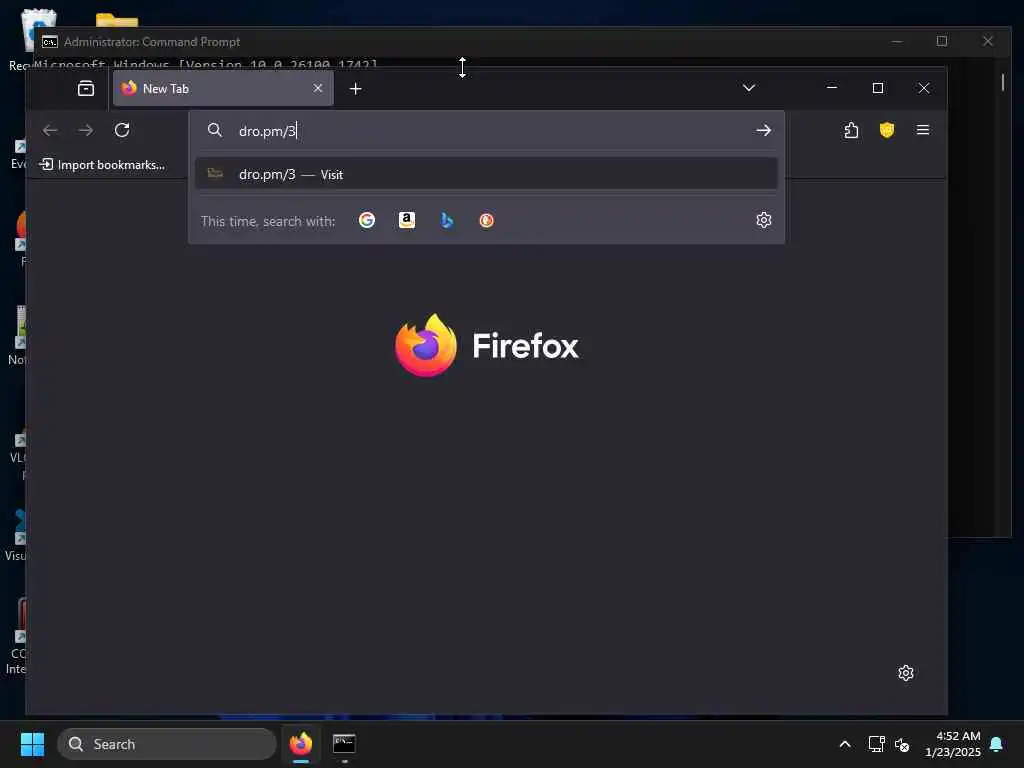Open the Extensions puzzle icon

click(x=851, y=130)
